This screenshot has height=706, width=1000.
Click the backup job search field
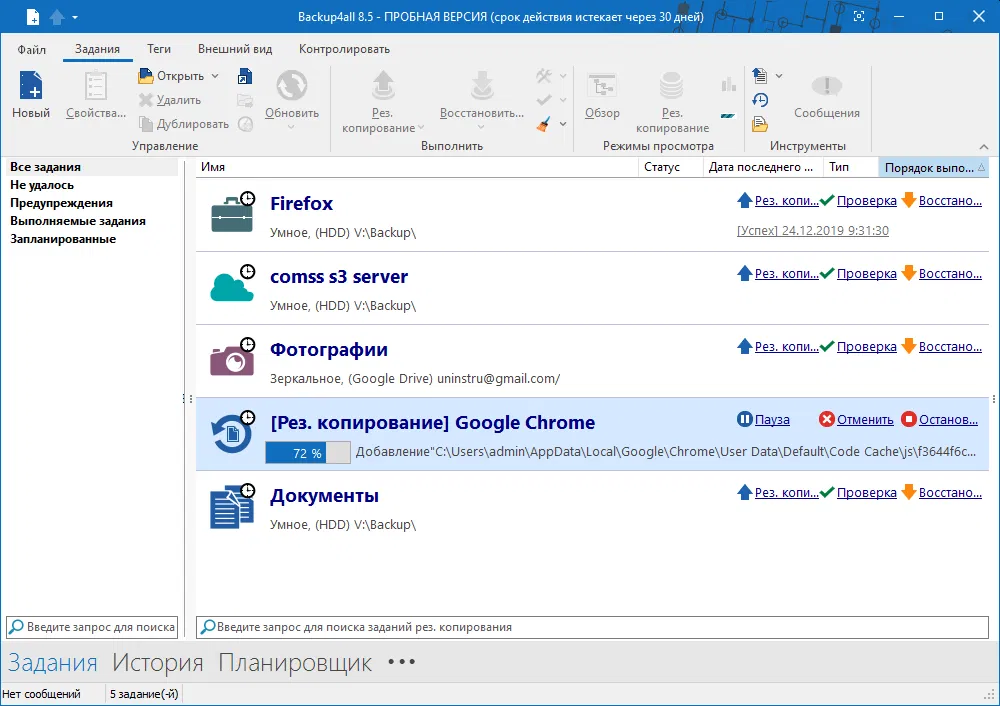[x=592, y=627]
